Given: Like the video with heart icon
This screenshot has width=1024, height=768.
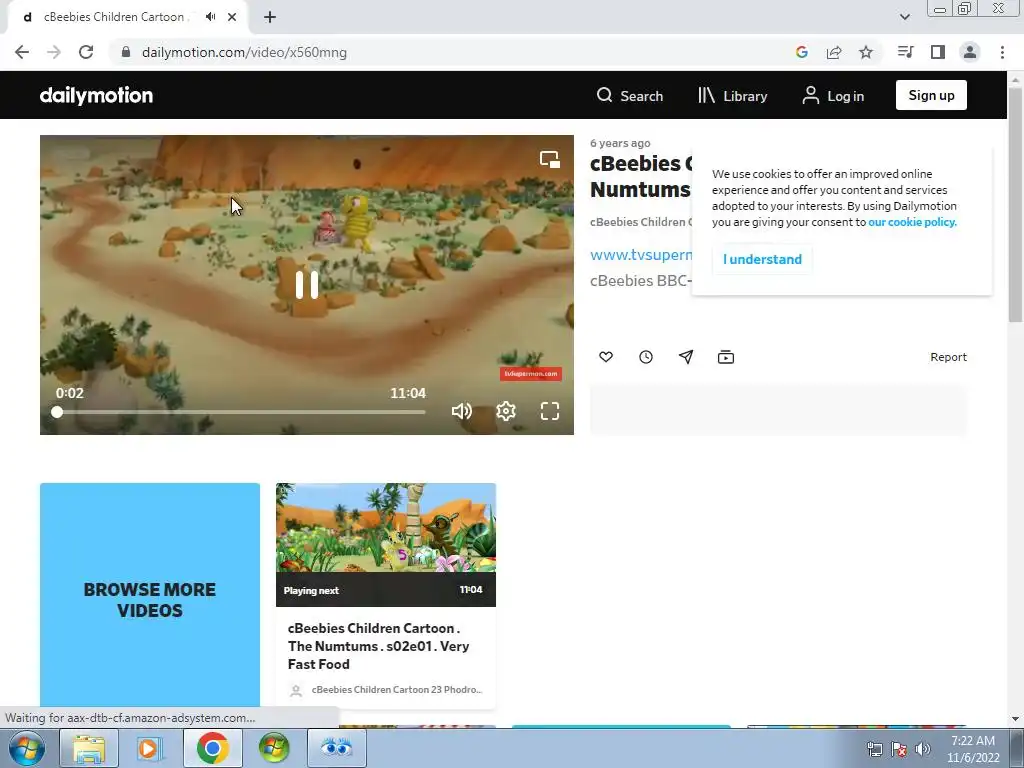Looking at the screenshot, I should click(606, 357).
